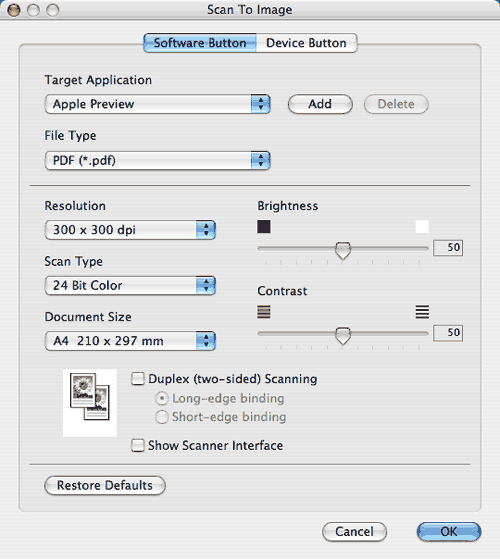
Task: Switch to the Device Button tab
Action: tap(306, 43)
